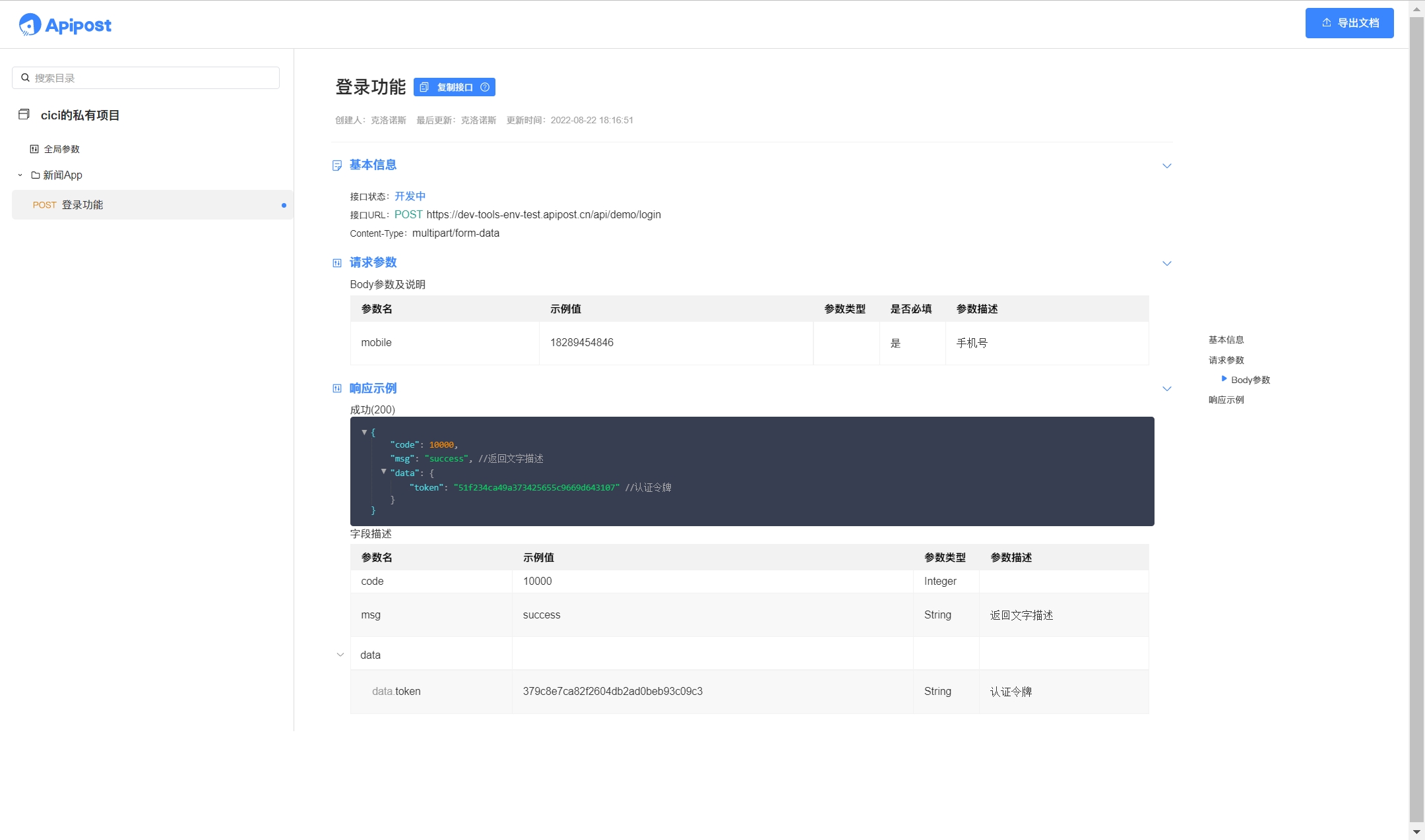
Task: Click the 基本信息 section heading
Action: (x=373, y=165)
